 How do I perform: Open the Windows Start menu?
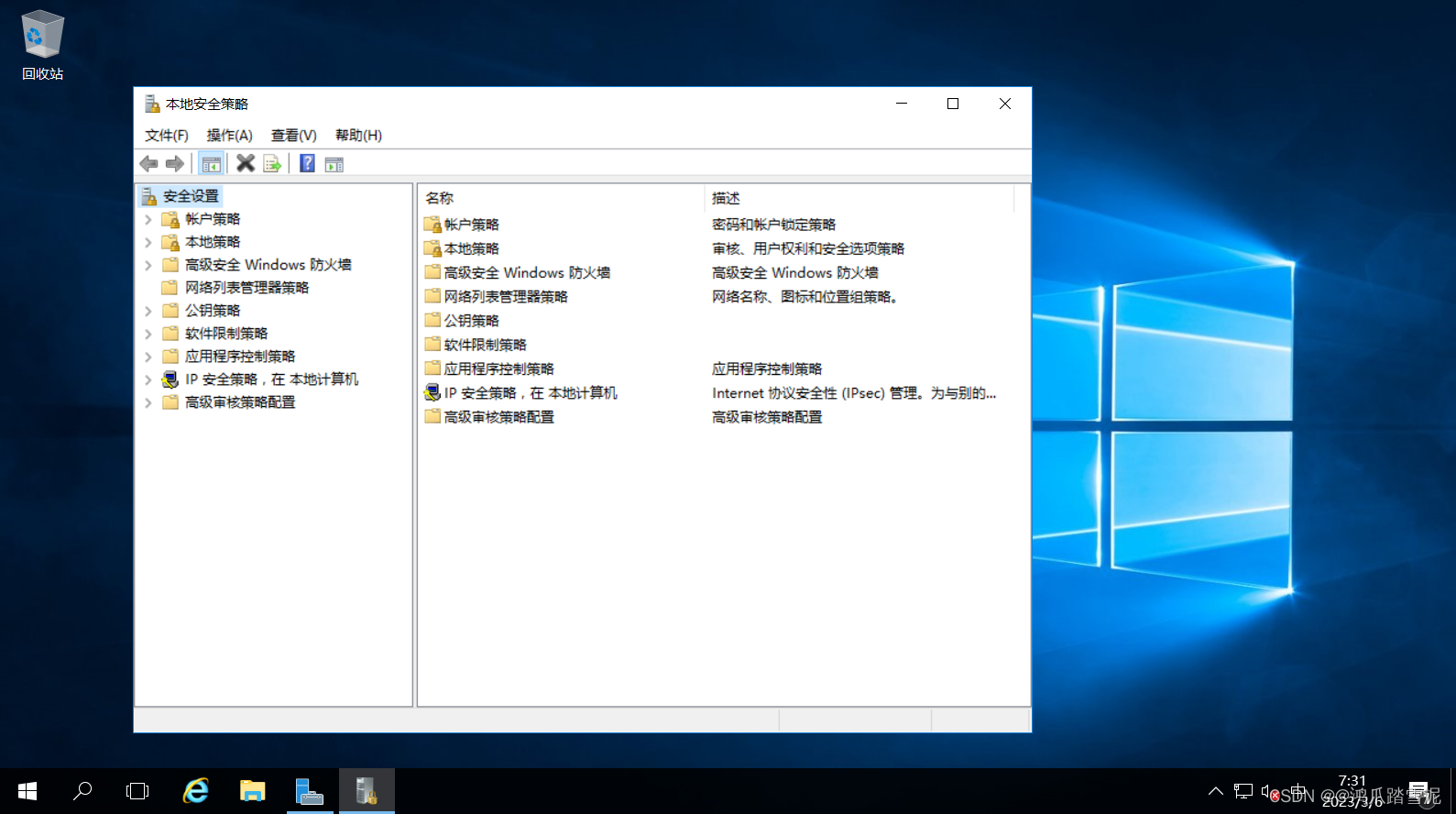27,790
